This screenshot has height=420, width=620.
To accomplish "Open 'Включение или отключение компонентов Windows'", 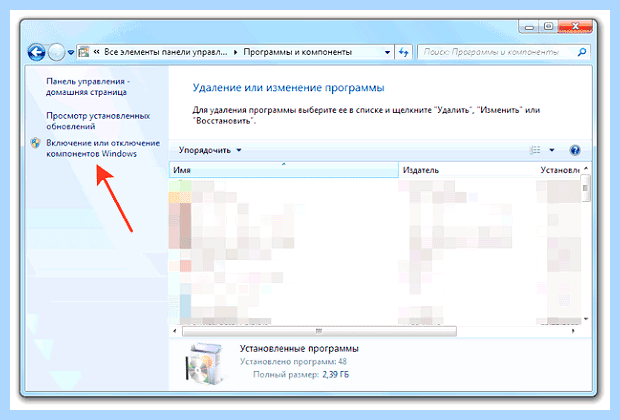I will click(103, 148).
